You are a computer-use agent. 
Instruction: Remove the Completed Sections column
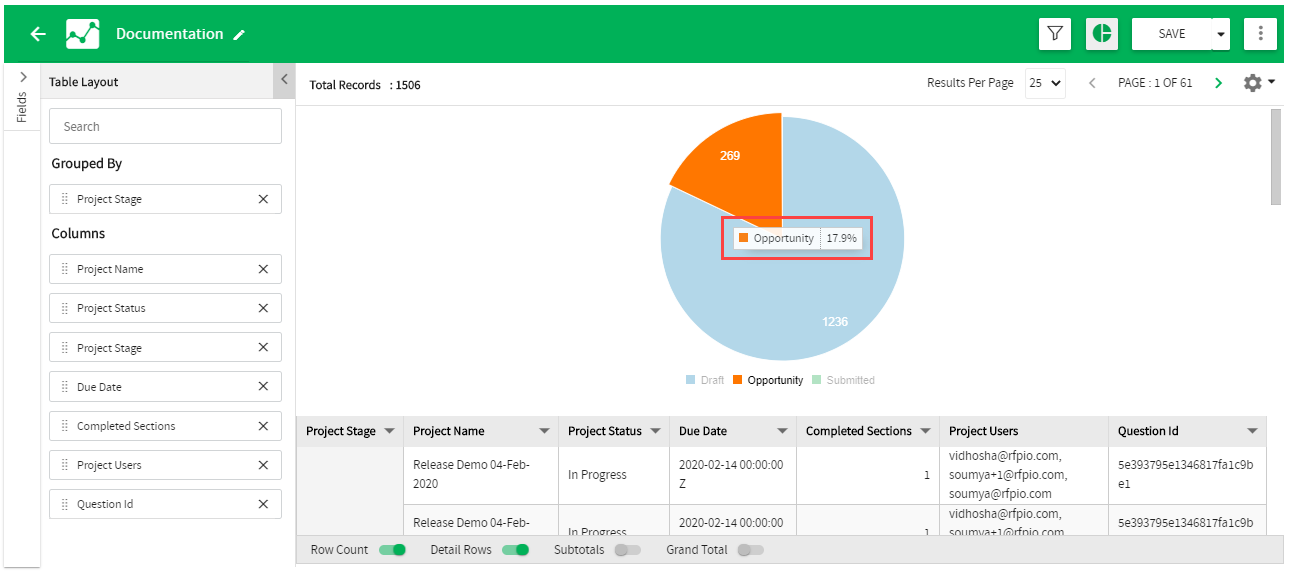(x=263, y=426)
